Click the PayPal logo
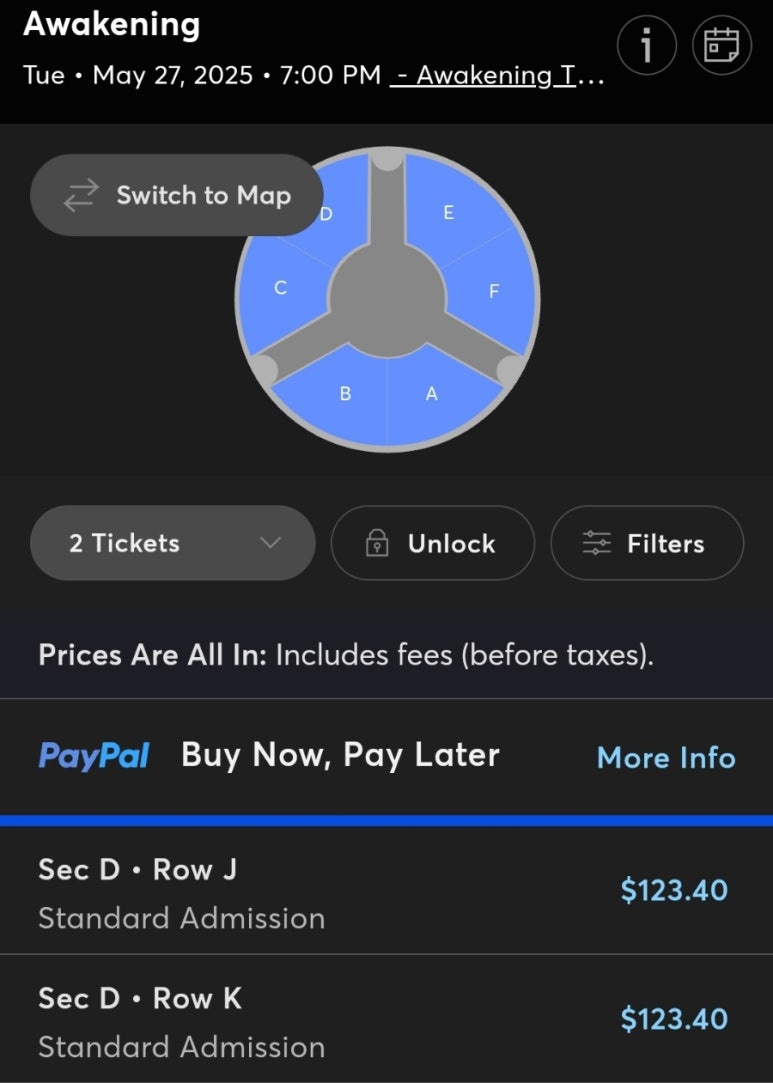The image size is (773, 1083). click(94, 756)
